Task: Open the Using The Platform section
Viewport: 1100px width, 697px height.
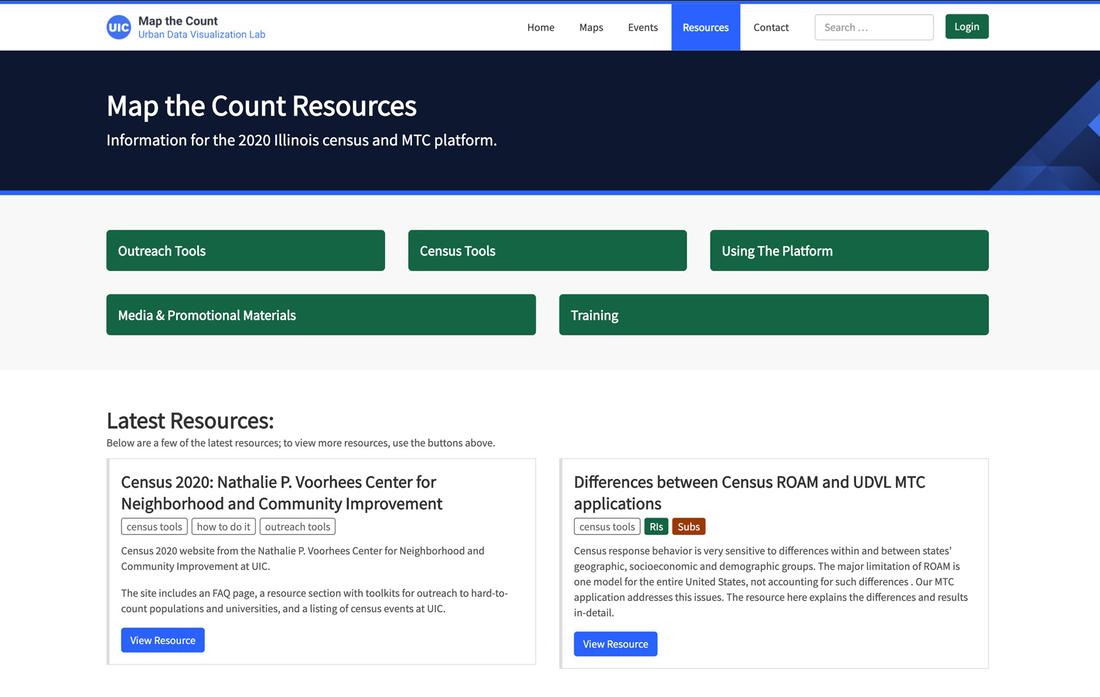Action: coord(849,250)
